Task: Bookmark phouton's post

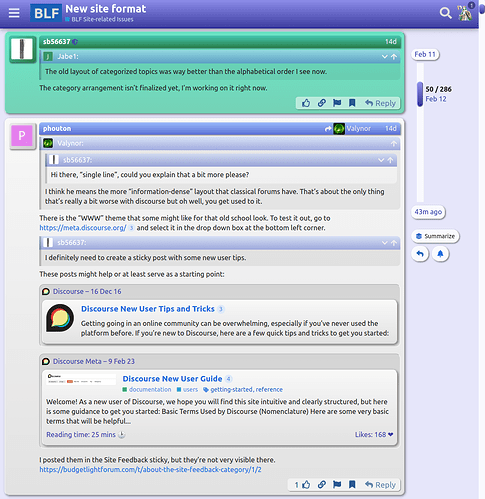Action: click(352, 484)
